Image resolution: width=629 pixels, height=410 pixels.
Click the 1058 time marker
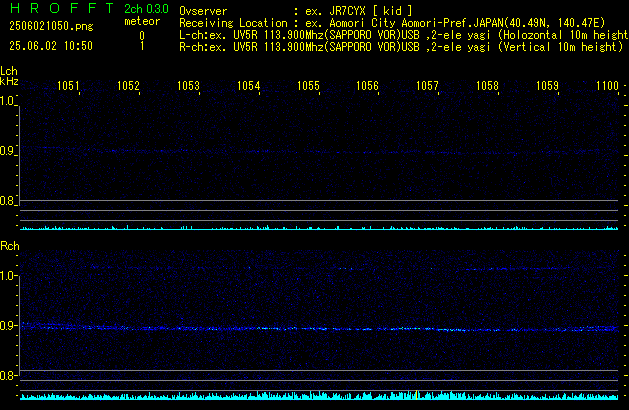click(487, 86)
